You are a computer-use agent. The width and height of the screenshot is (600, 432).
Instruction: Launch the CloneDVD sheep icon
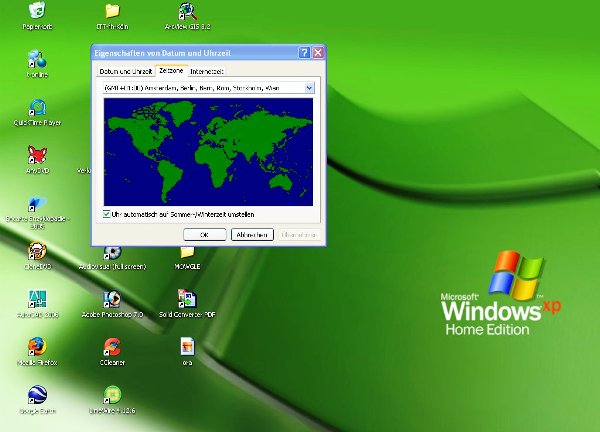[37, 251]
